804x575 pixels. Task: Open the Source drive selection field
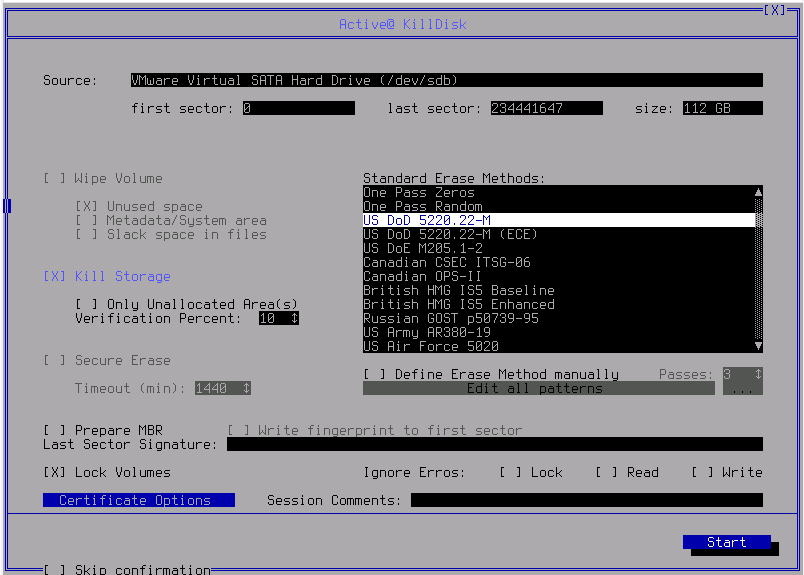[x=447, y=81]
